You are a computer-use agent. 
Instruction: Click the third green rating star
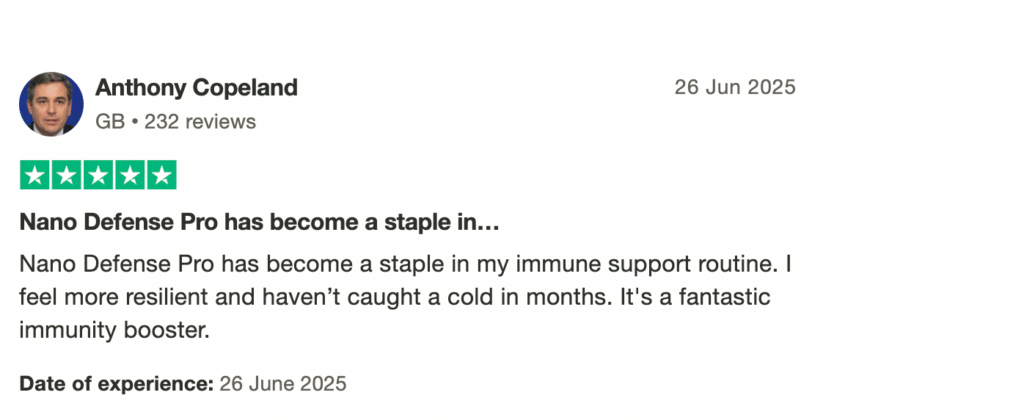98,175
